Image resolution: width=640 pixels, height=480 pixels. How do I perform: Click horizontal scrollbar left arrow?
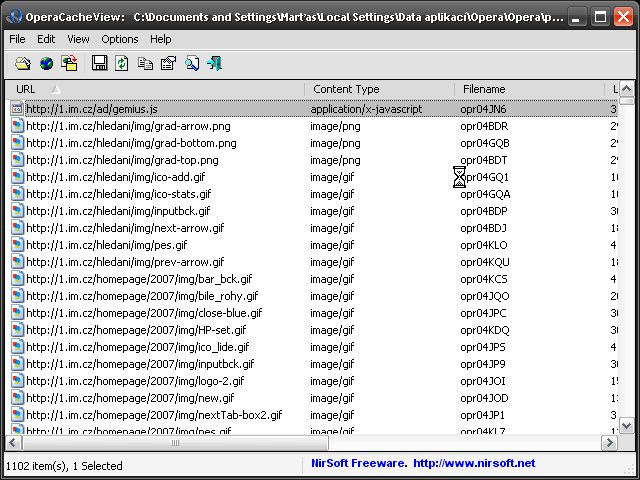(13, 443)
